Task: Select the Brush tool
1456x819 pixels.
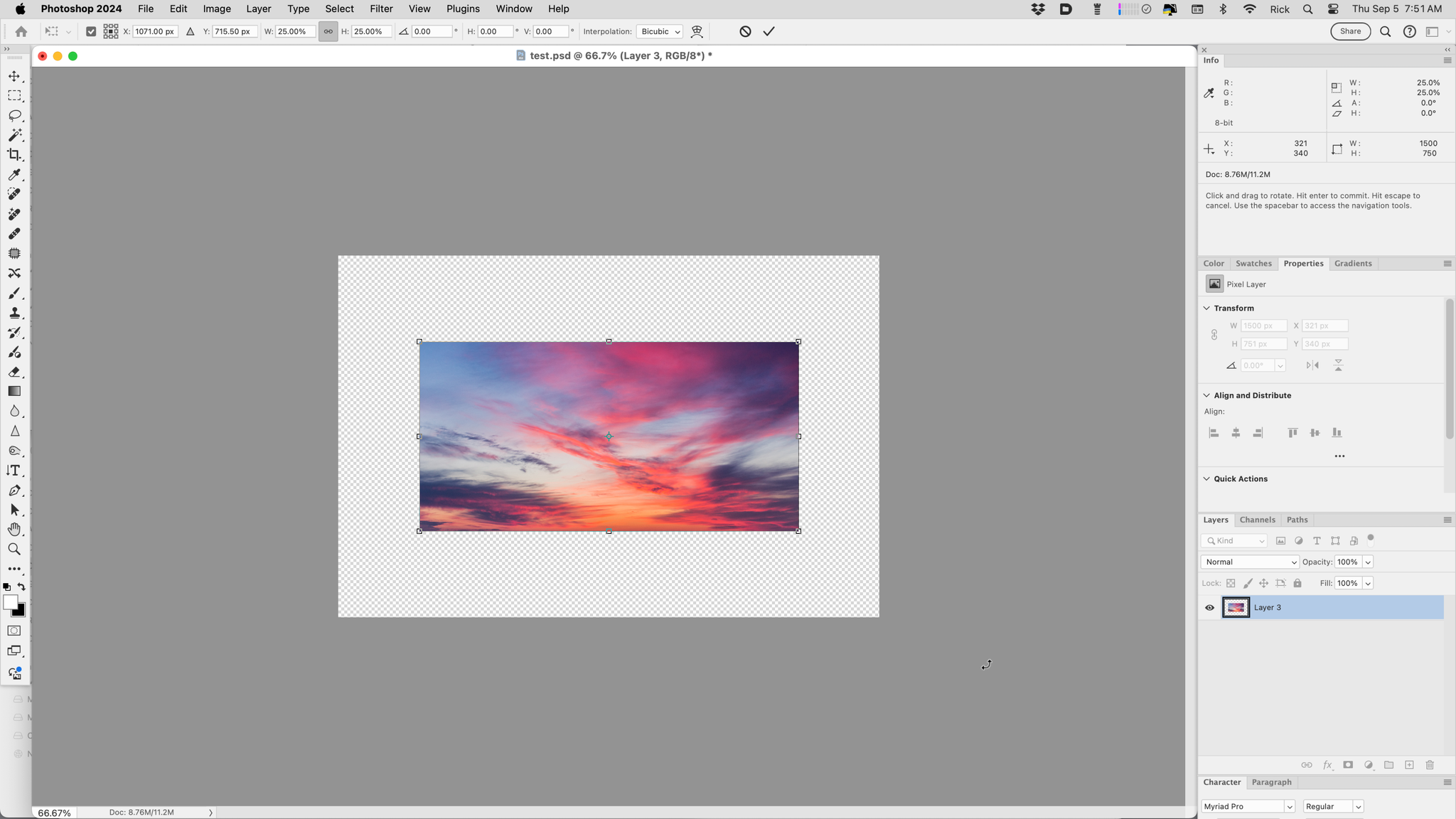Action: click(x=14, y=293)
